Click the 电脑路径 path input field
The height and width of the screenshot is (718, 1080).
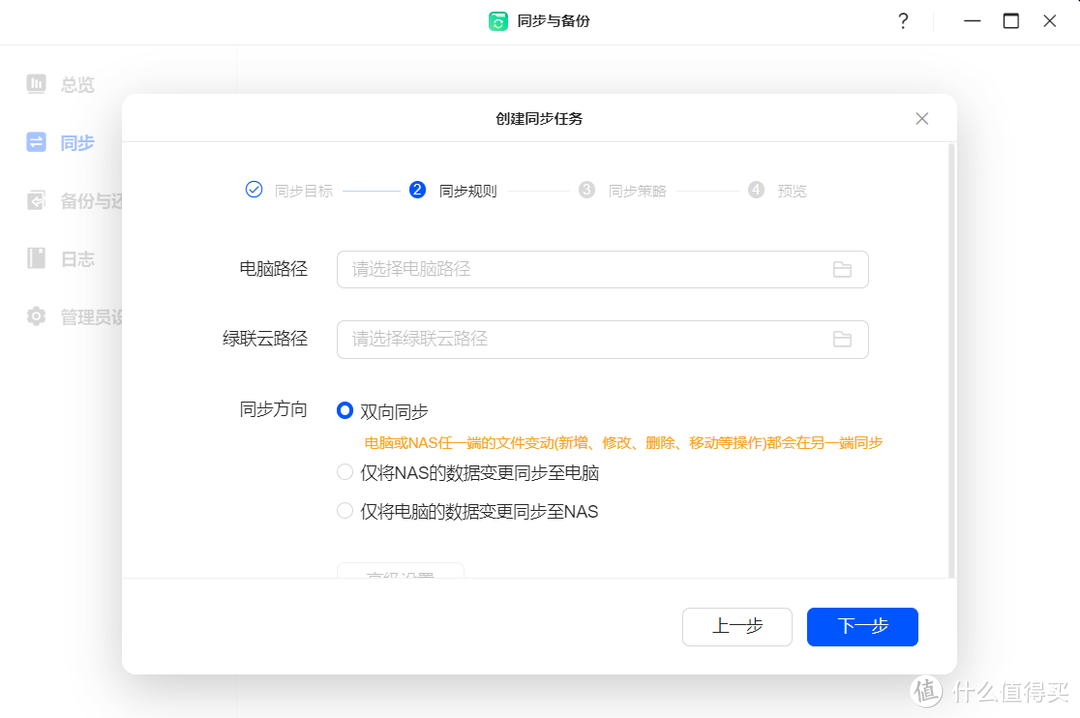(602, 269)
